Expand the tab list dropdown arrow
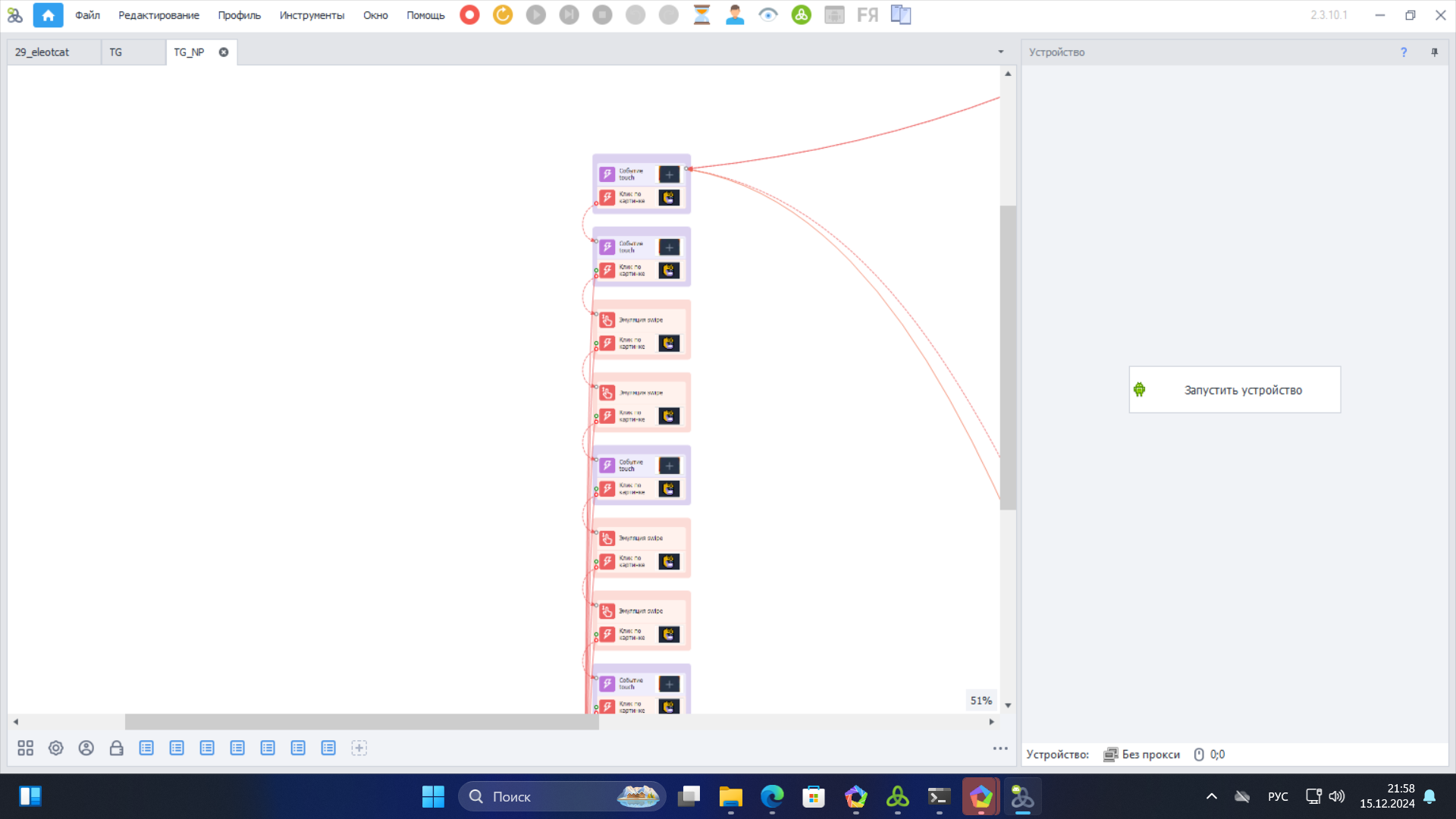This screenshot has height=819, width=1456. 1000,52
